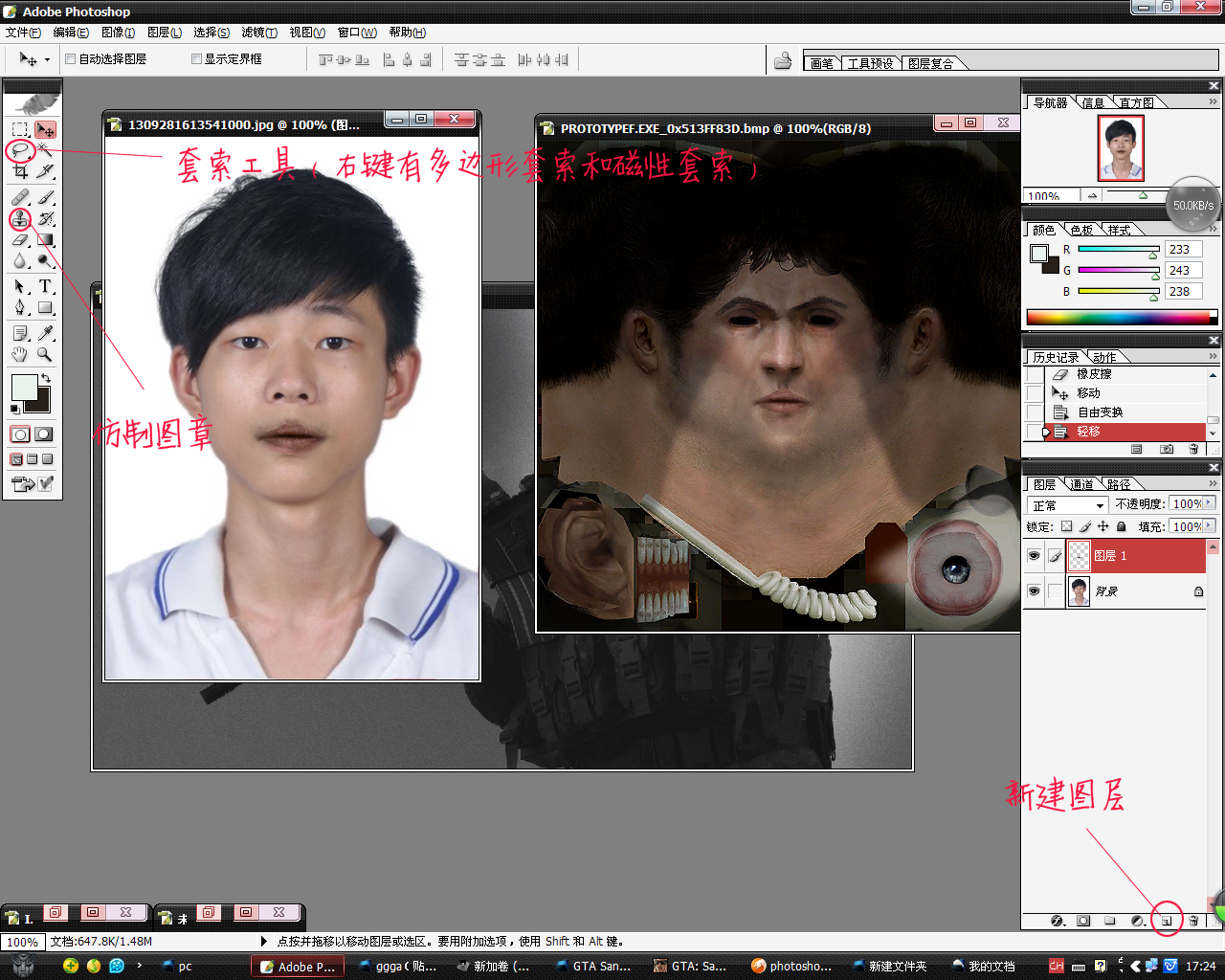Select the Dodge tool
This screenshot has height=980, width=1225.
point(45,261)
